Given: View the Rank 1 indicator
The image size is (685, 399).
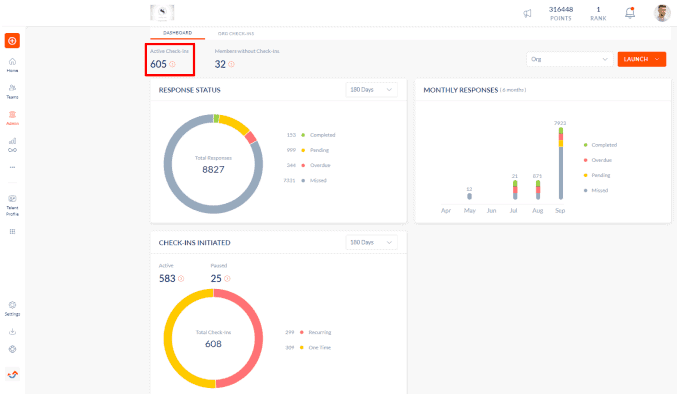Looking at the screenshot, I should click(598, 14).
